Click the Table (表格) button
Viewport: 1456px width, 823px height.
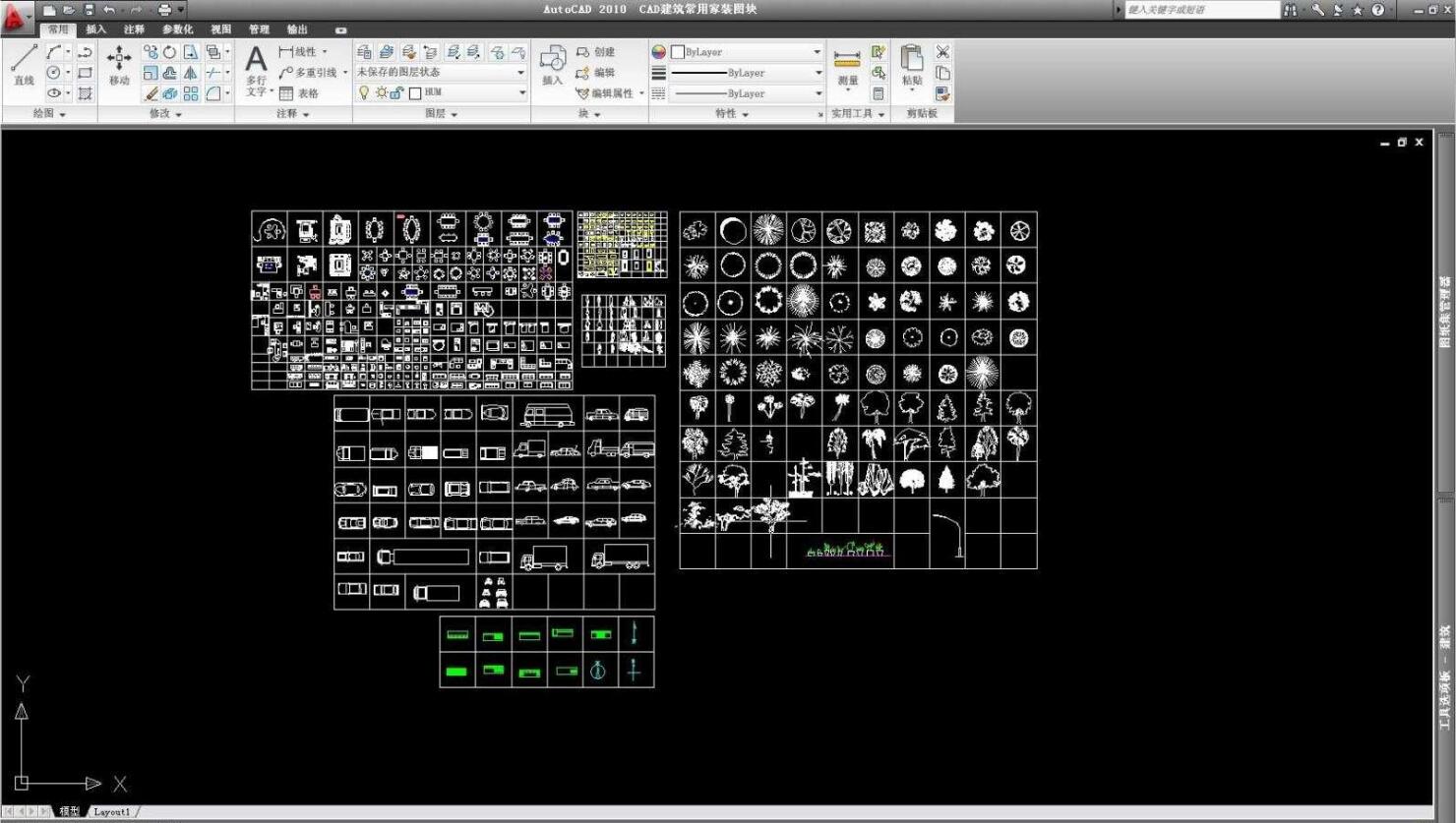299,93
